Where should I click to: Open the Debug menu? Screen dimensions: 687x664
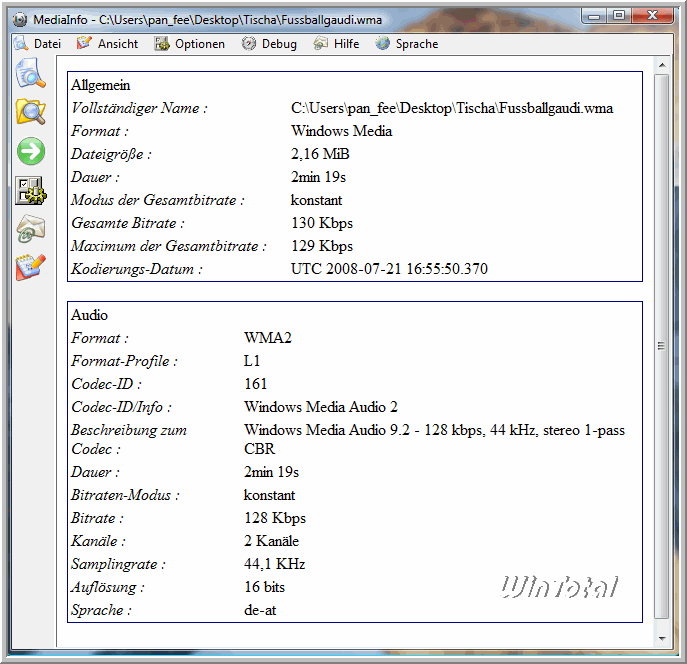269,44
